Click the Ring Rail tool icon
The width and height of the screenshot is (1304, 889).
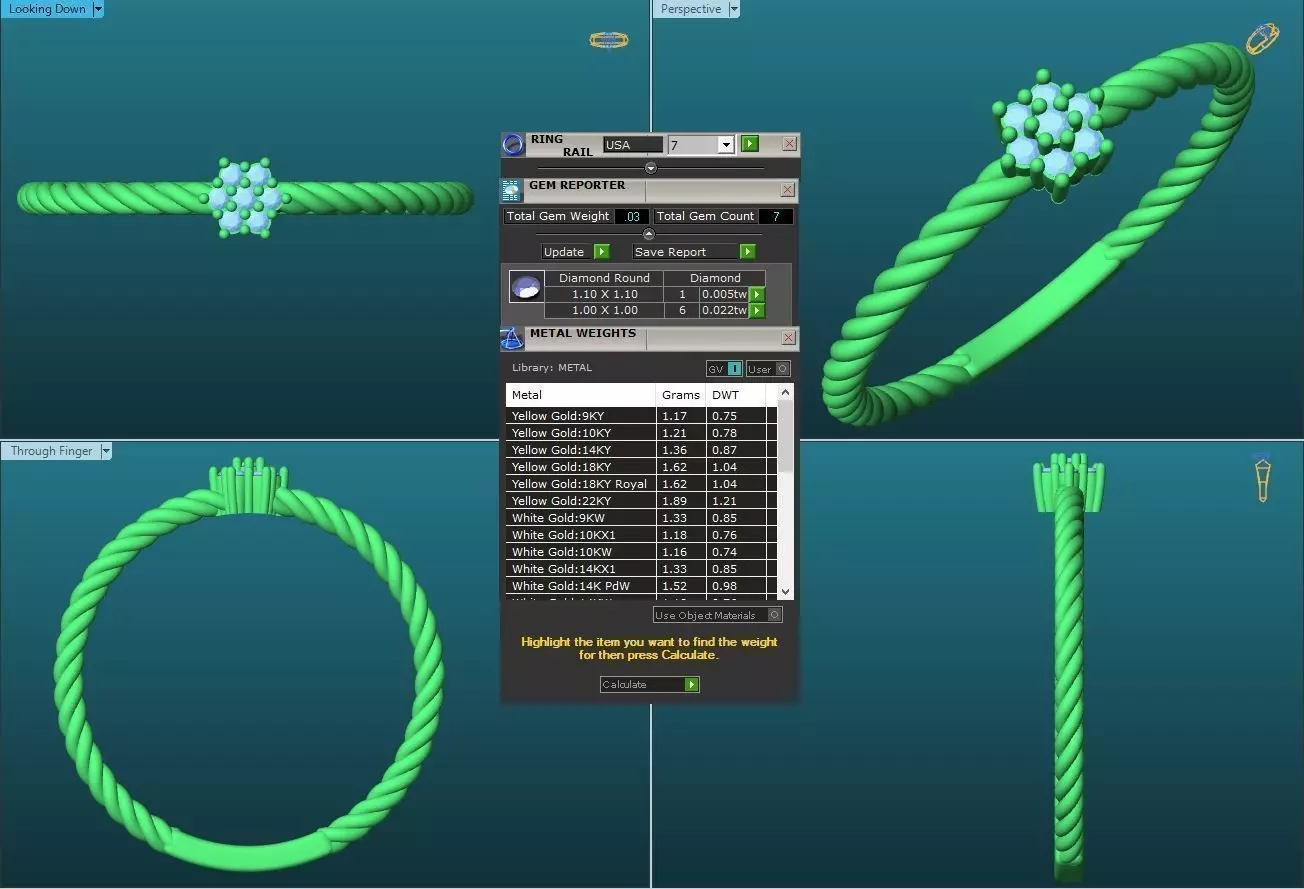point(513,145)
